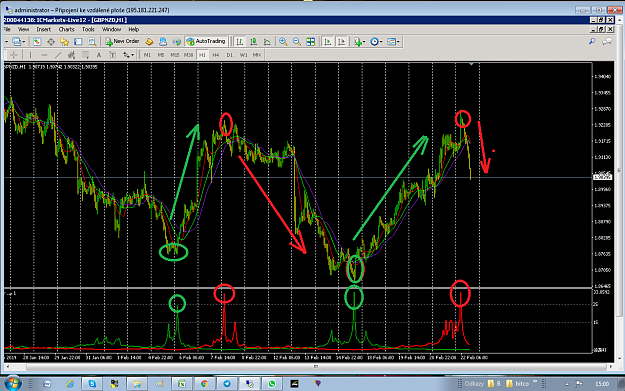Select the horizontal line tool
This screenshot has width=625, height=391.
[44, 55]
